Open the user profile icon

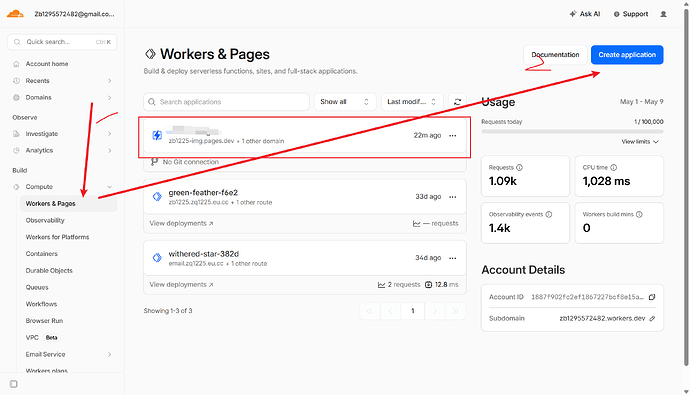click(x=663, y=14)
